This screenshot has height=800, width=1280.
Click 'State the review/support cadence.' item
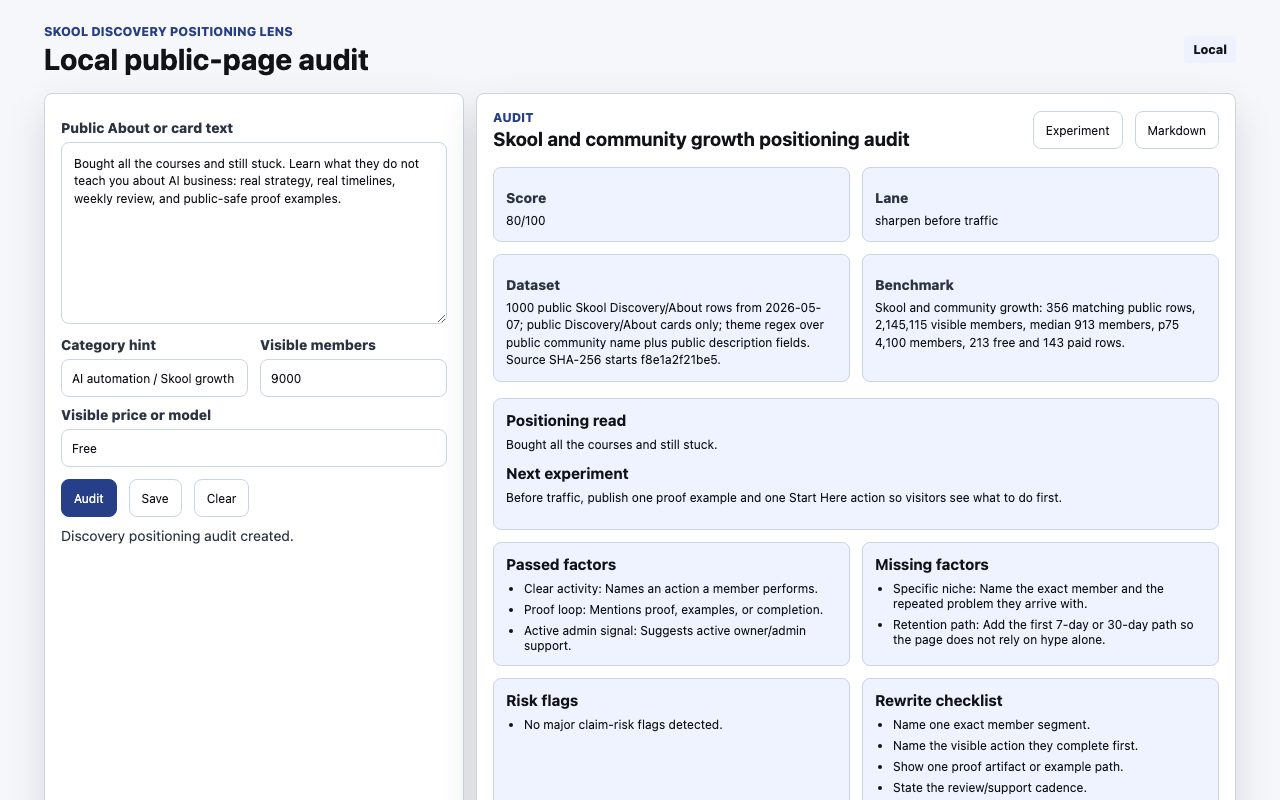coord(990,788)
